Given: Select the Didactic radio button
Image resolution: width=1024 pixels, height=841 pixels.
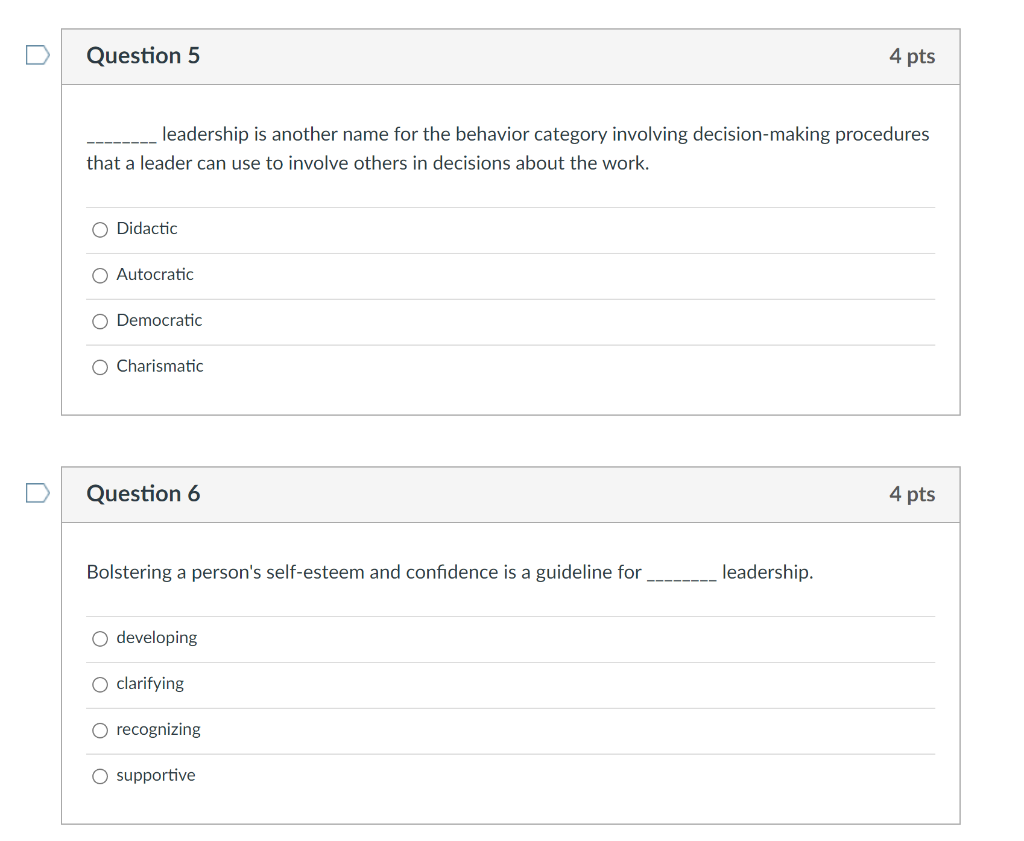Looking at the screenshot, I should (100, 229).
